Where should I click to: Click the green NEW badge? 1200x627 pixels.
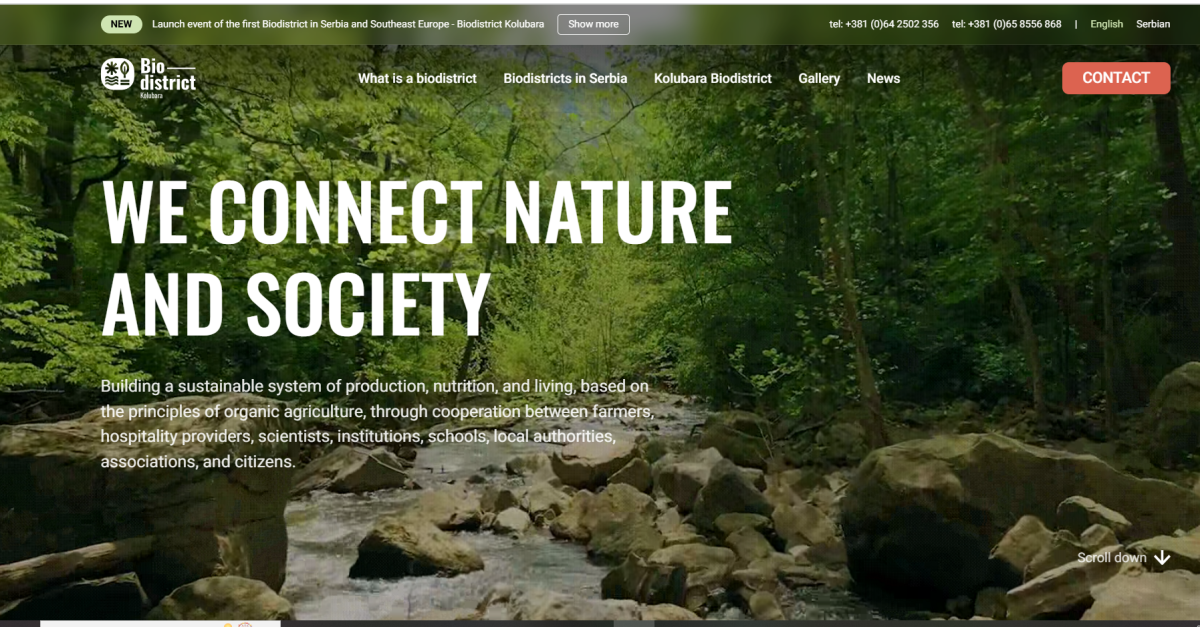point(121,24)
